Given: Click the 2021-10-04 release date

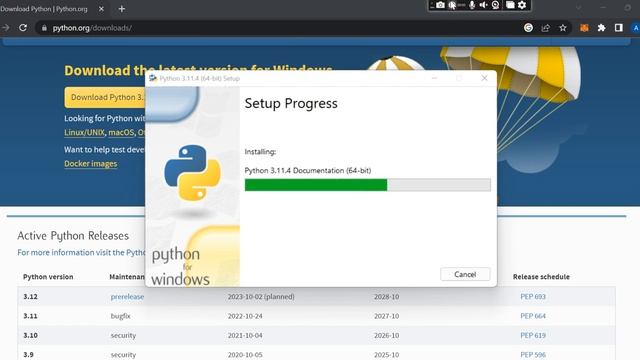Looking at the screenshot, I should pos(245,335).
